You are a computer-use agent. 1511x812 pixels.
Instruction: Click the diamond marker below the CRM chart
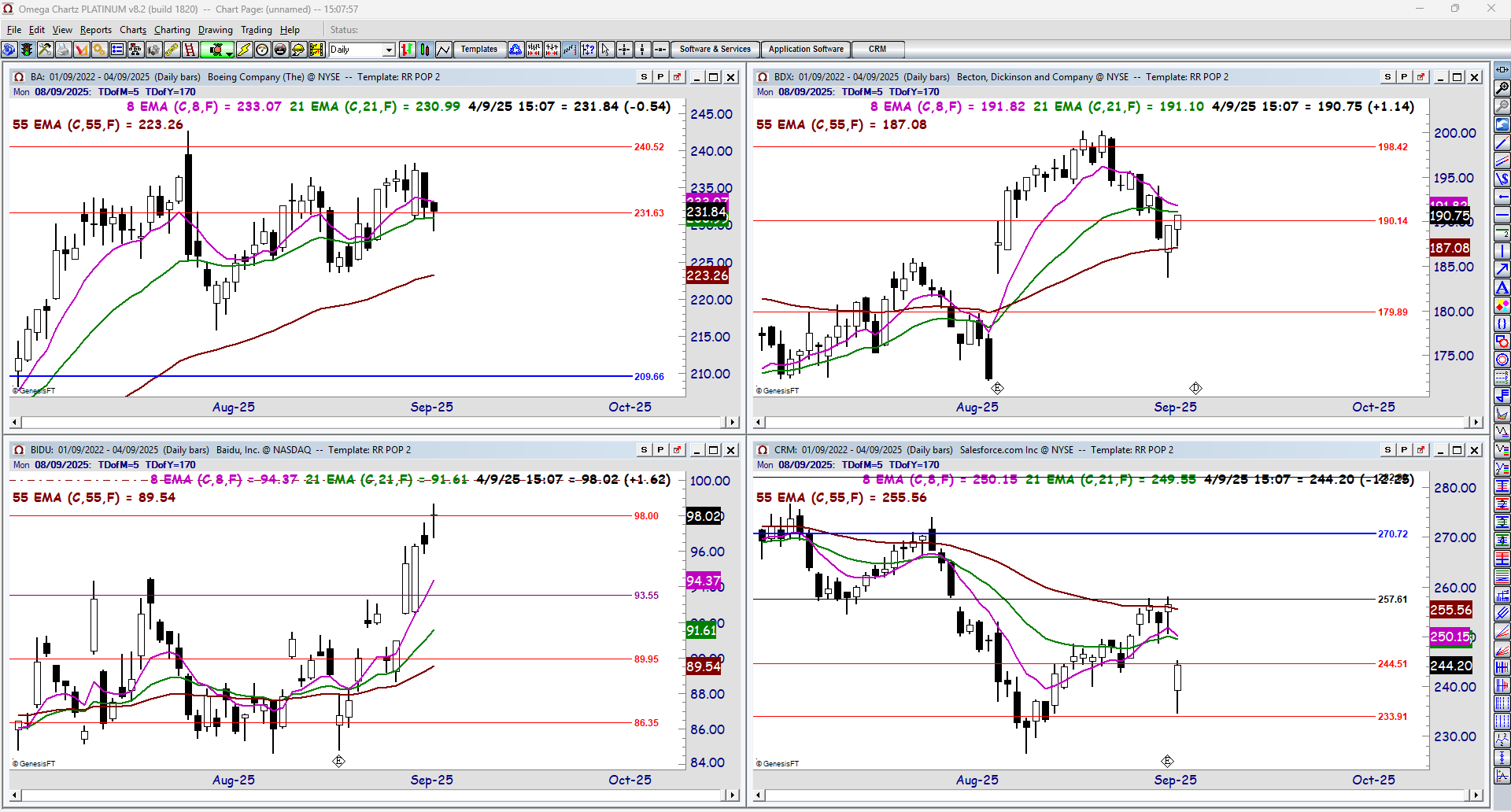[x=1167, y=761]
